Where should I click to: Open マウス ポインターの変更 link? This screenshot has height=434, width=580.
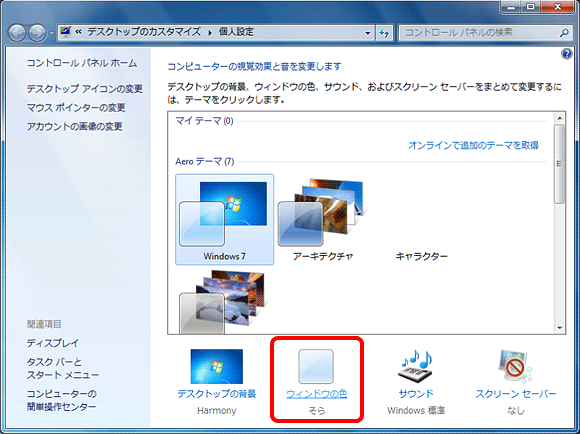click(x=76, y=108)
